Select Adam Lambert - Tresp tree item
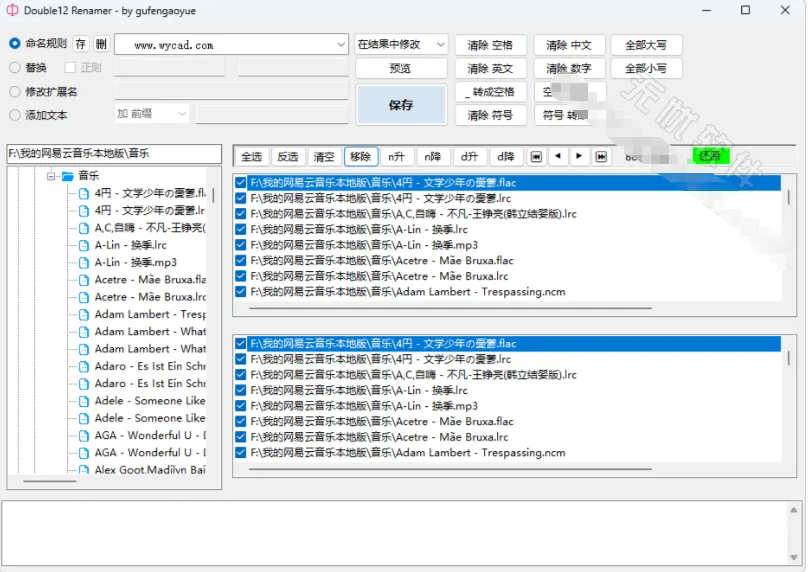 (x=150, y=315)
